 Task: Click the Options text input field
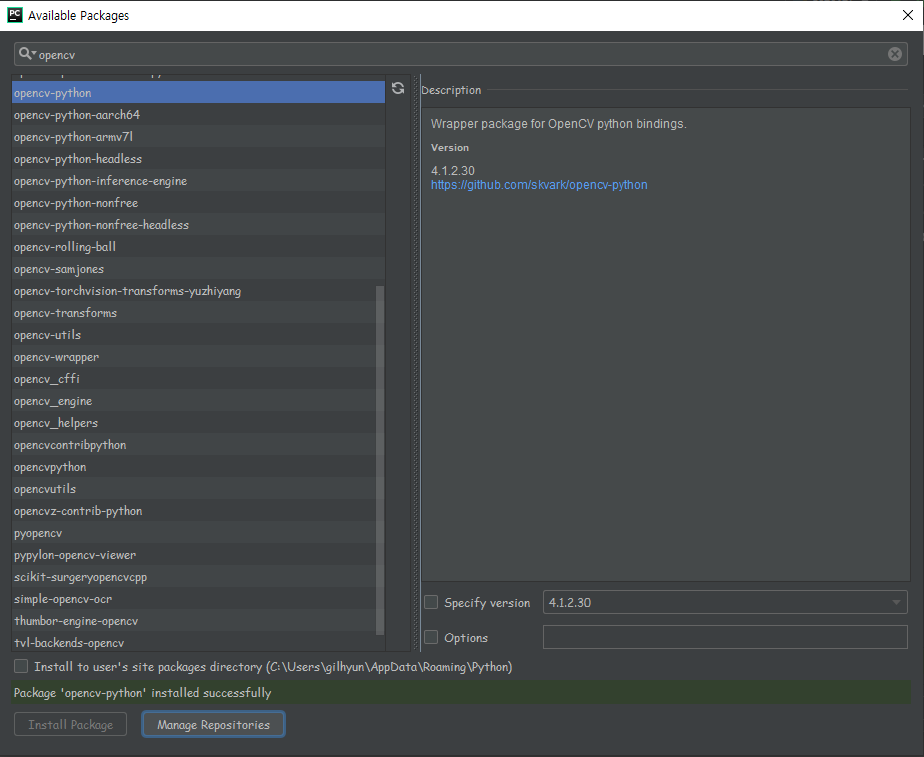click(x=725, y=637)
